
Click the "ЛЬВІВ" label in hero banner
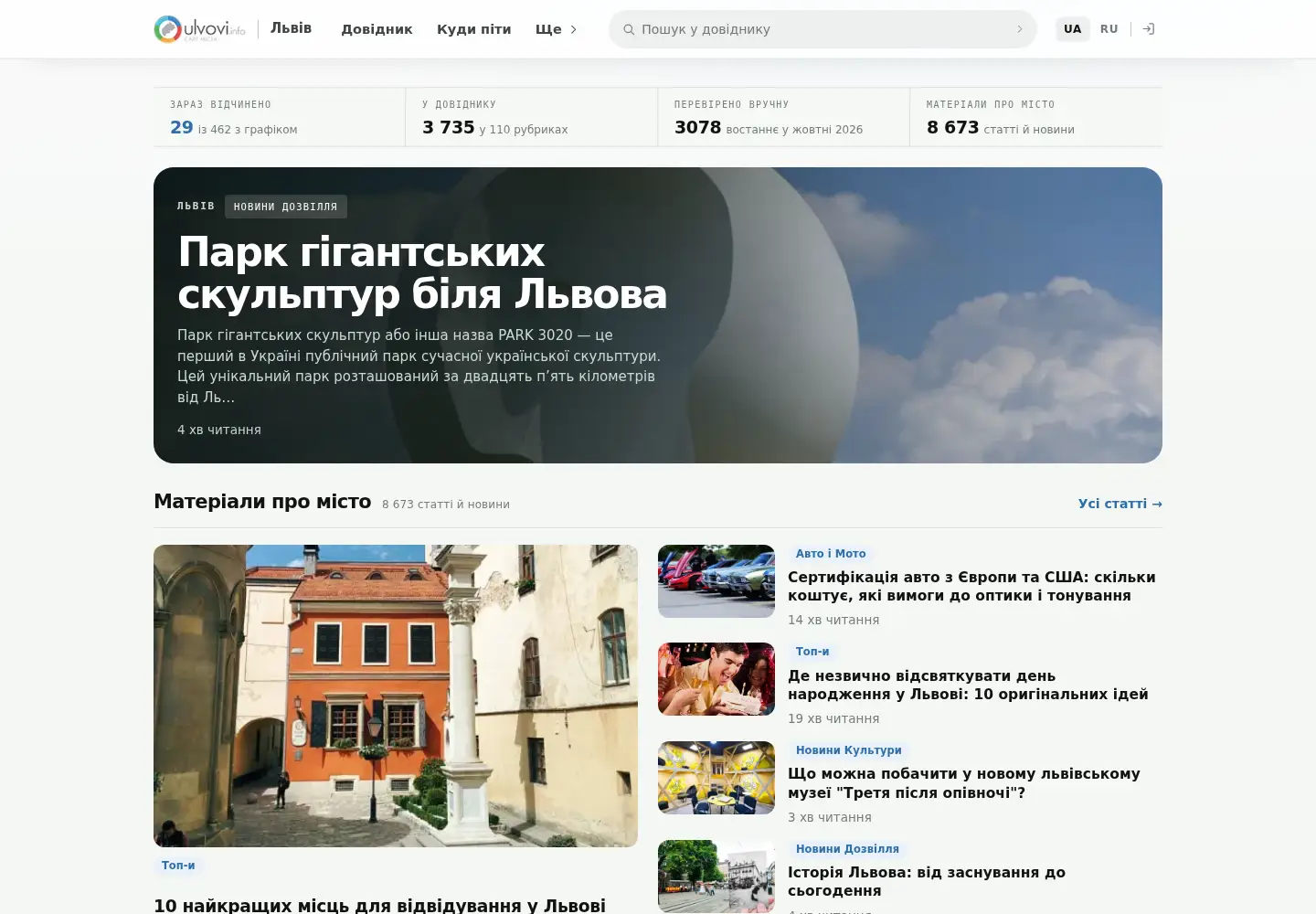pyautogui.click(x=196, y=207)
